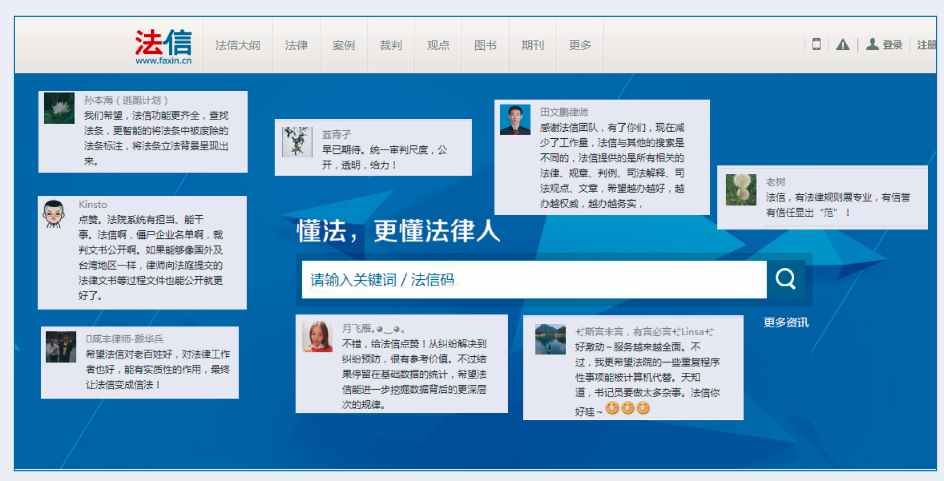Click the user login person icon
This screenshot has height=481, width=944.
pyautogui.click(x=872, y=44)
